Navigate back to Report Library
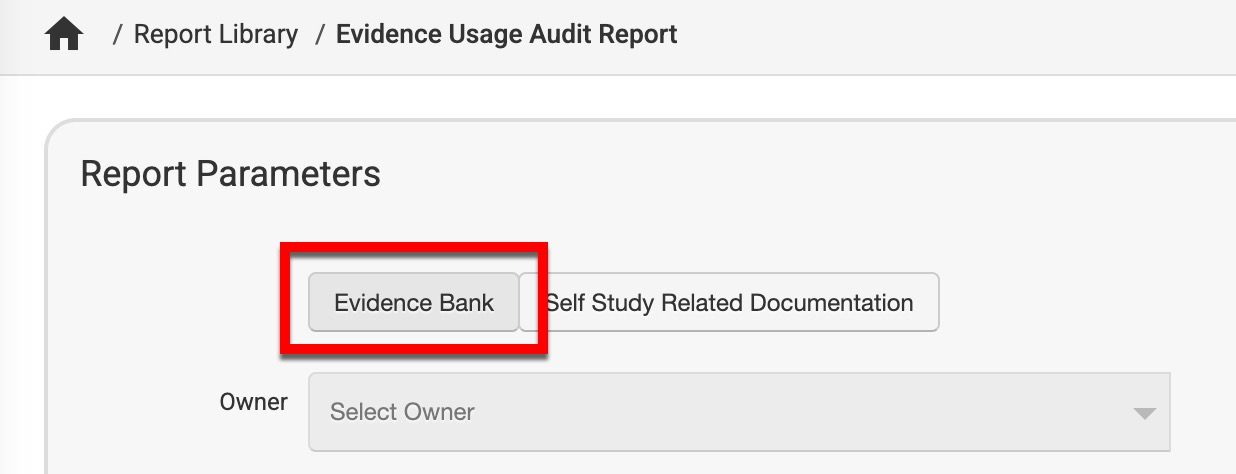This screenshot has width=1236, height=474. tap(215, 35)
